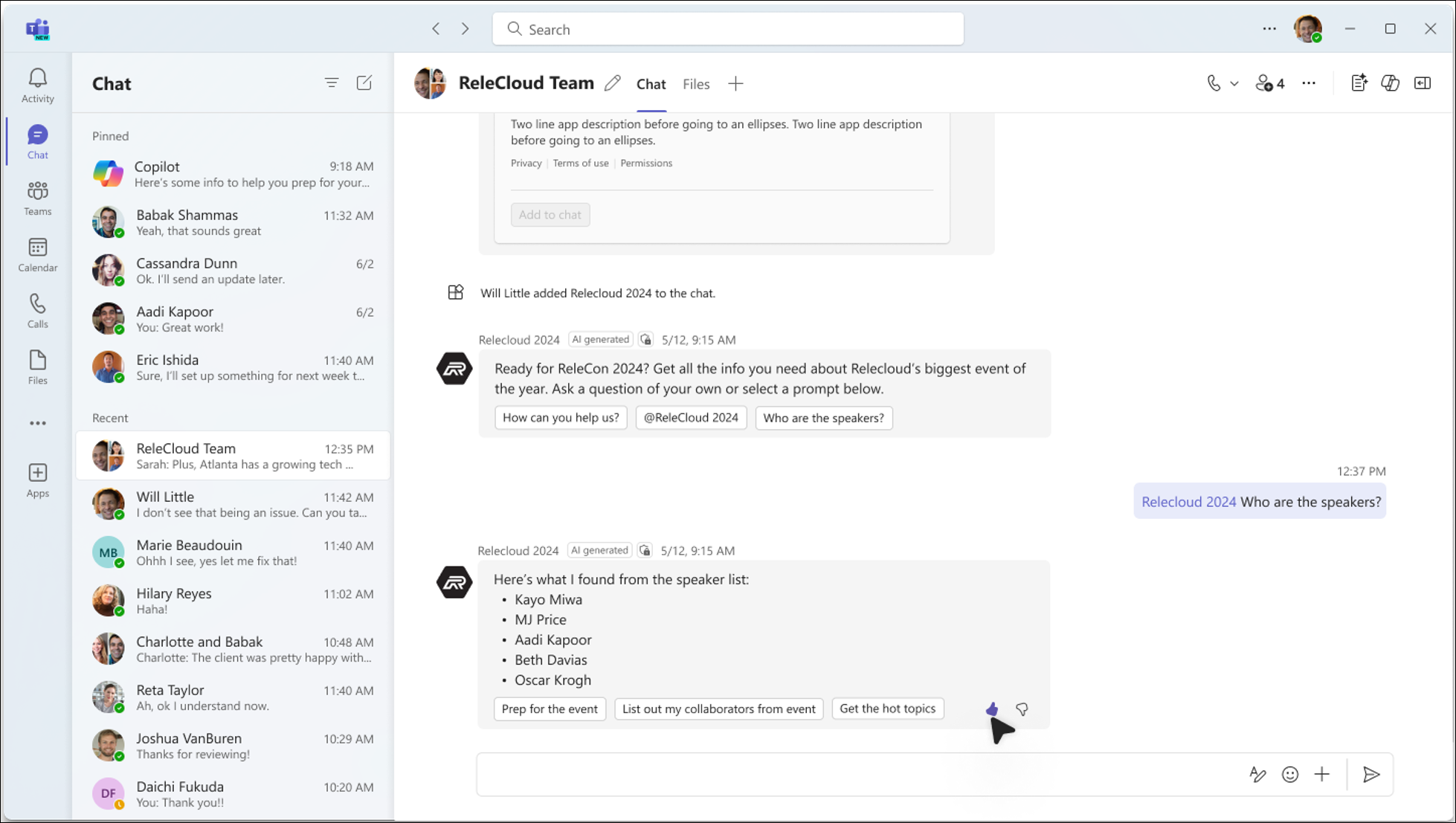Switch to the Files tab
Screen dimensions: 1456x823
[x=697, y=84]
